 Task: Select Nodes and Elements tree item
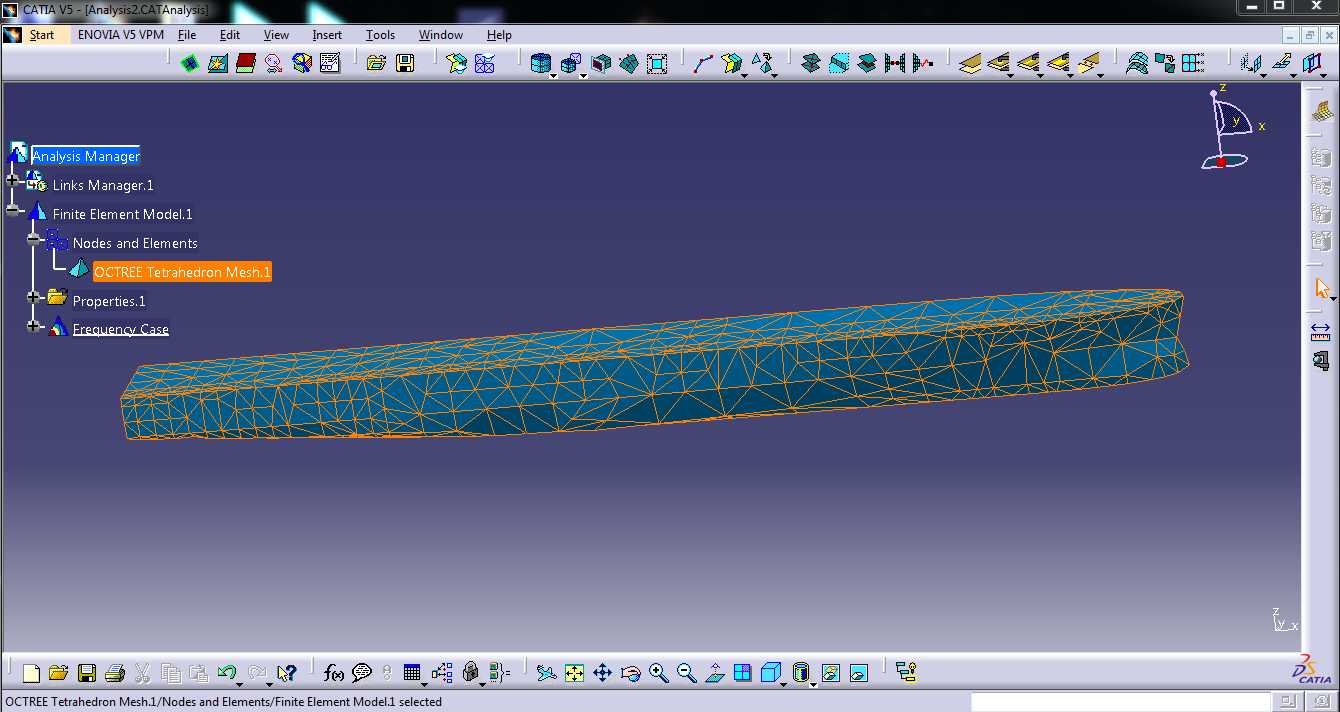tap(135, 243)
